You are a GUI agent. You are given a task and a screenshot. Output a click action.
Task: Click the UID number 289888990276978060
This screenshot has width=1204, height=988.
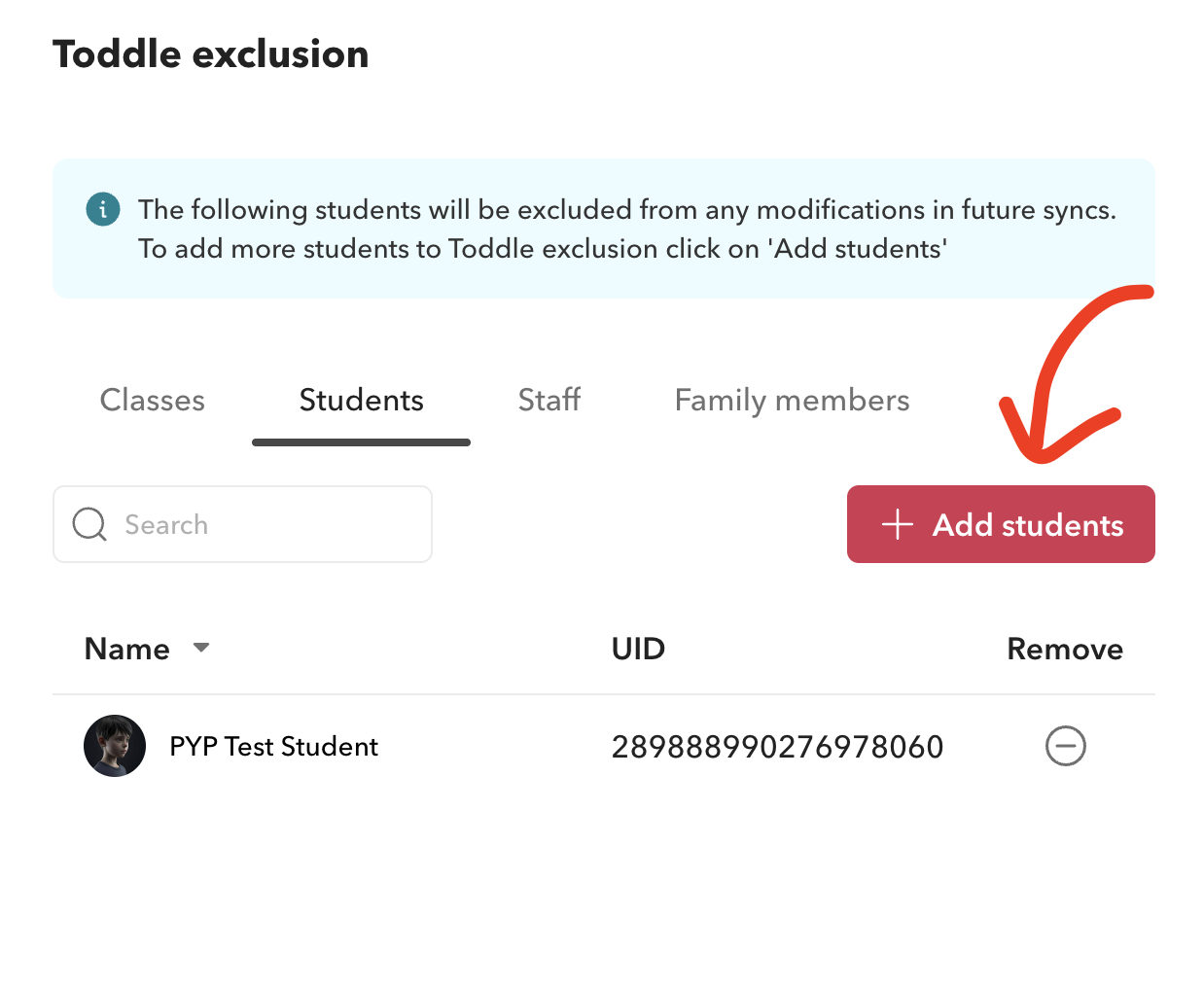777,747
